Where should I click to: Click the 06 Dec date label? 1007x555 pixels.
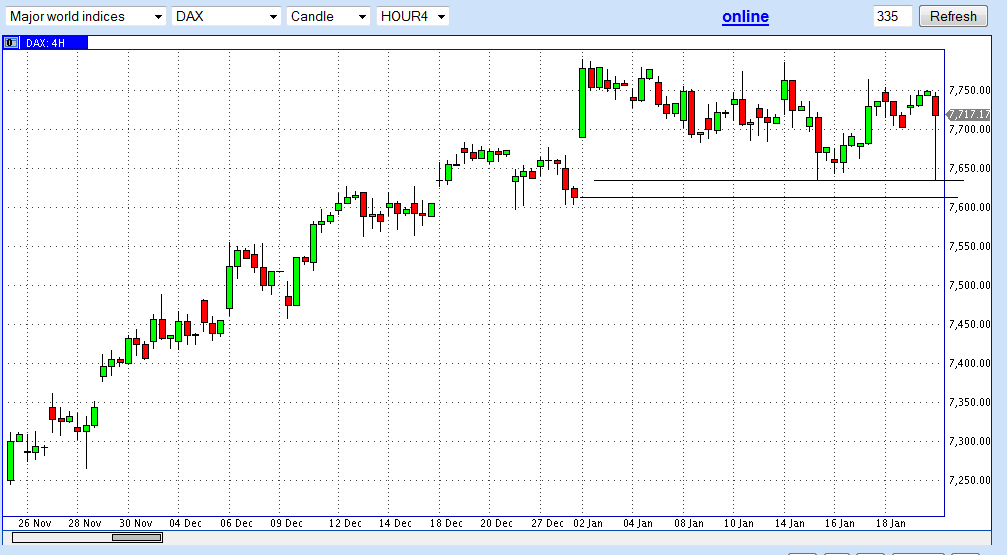[236, 523]
